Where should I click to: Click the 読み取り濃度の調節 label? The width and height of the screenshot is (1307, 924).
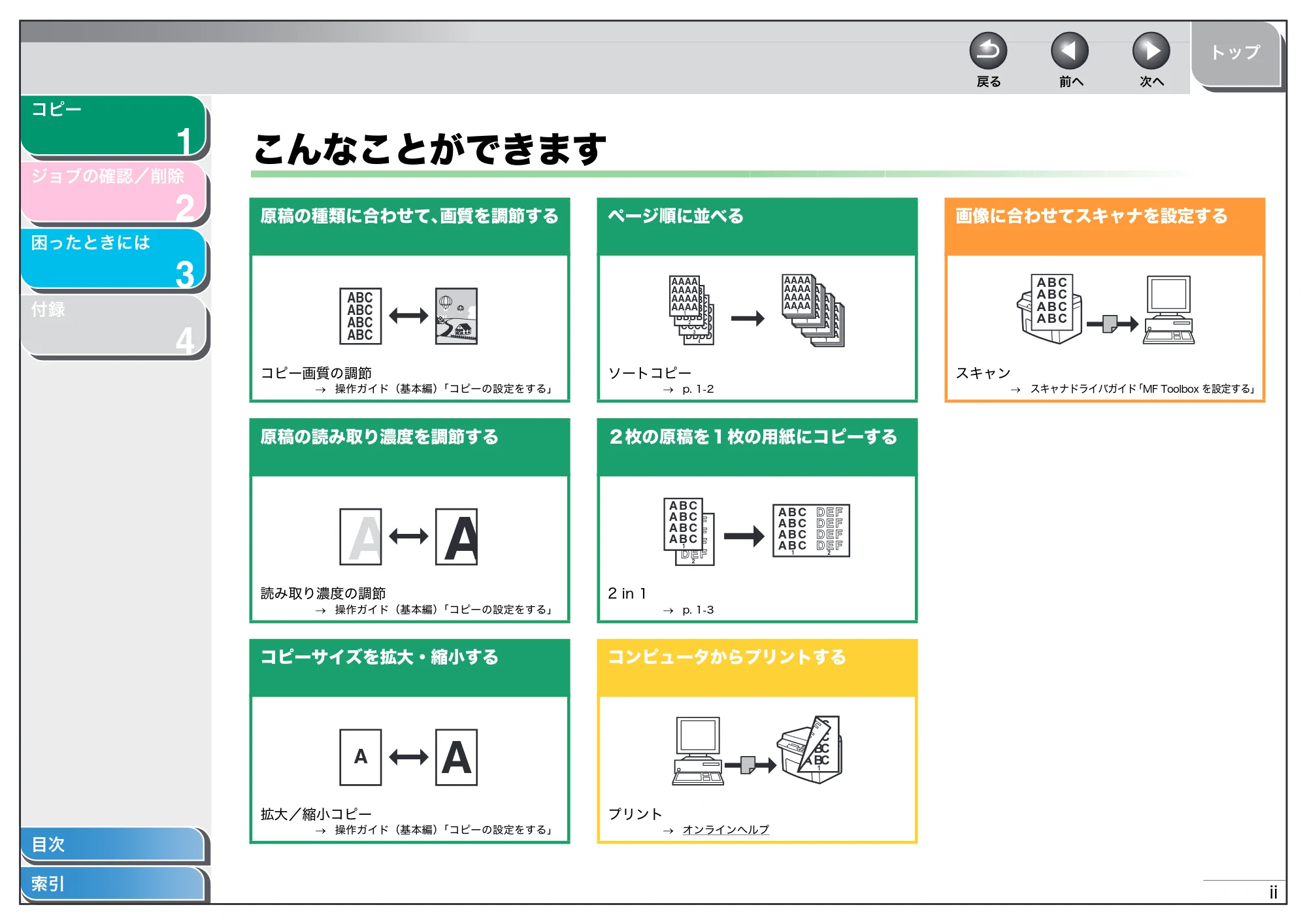pos(323,593)
